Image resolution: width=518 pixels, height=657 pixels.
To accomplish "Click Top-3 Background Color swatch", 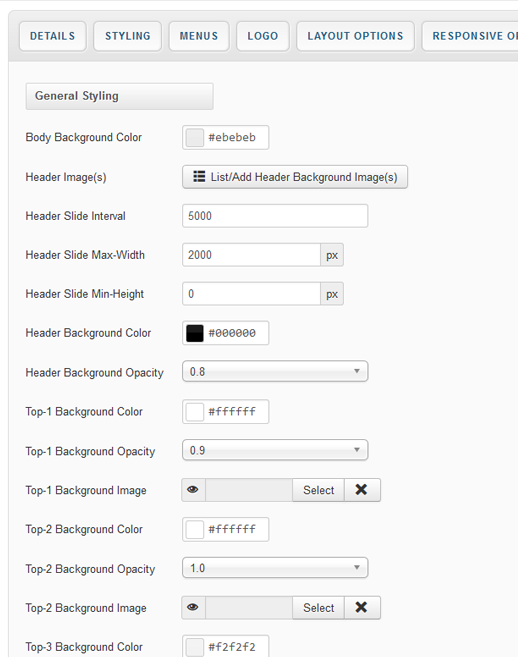I will [194, 647].
